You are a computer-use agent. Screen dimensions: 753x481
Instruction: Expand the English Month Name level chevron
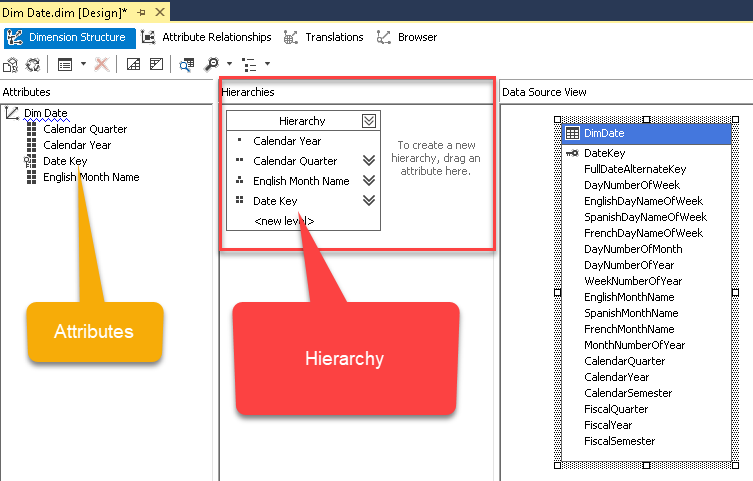[x=369, y=181]
